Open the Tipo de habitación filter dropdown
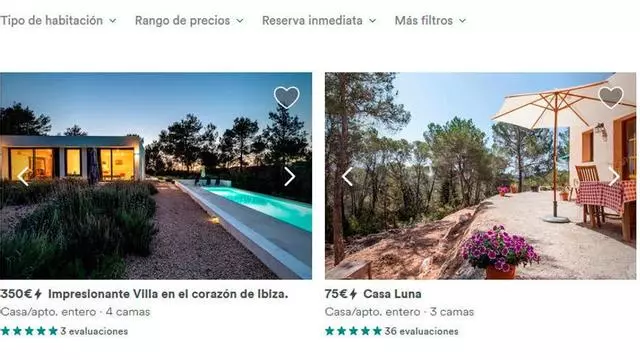The width and height of the screenshot is (640, 360). 58,20
